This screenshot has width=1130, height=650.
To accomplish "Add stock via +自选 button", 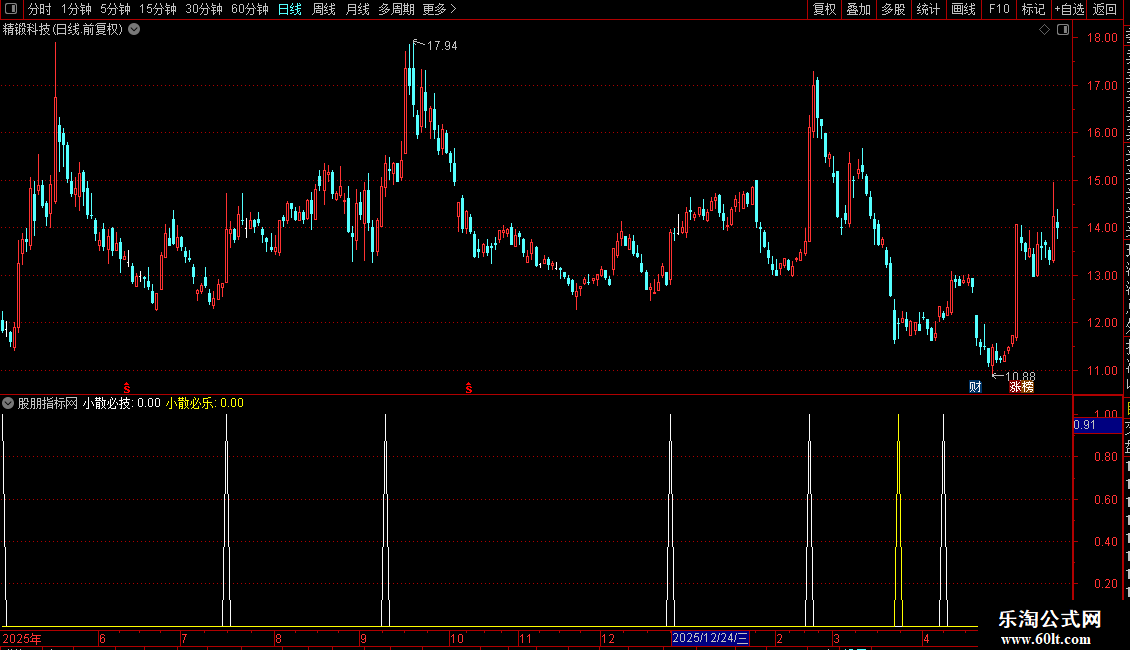I will coord(1069,9).
